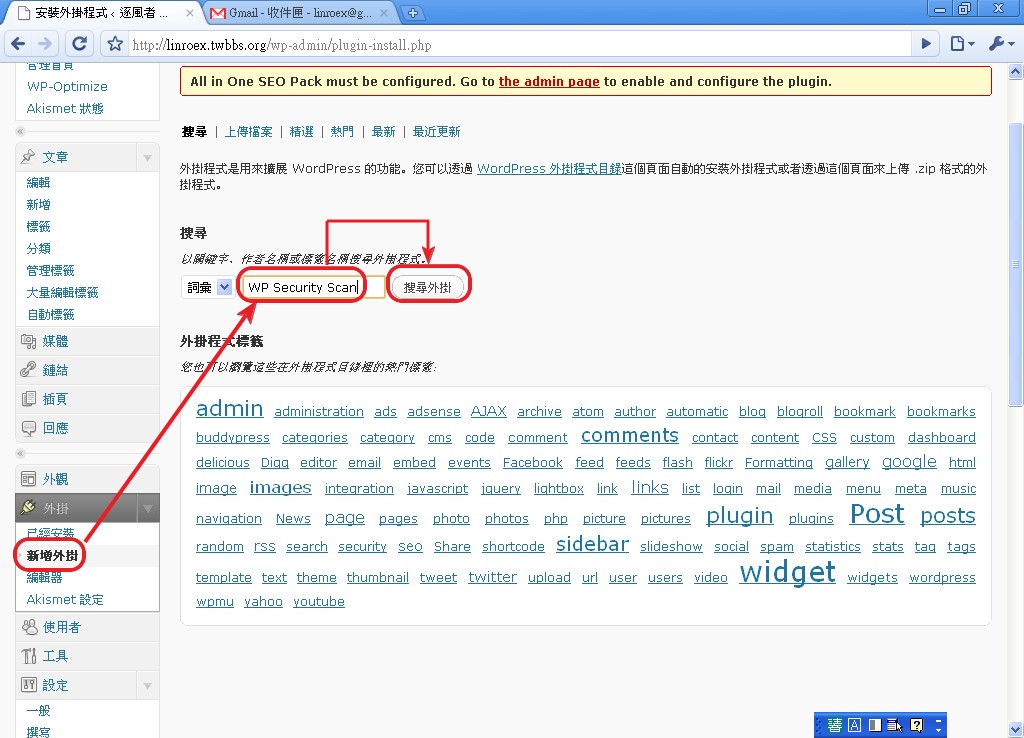
Task: Reload the page with the refresh icon
Action: [79, 44]
